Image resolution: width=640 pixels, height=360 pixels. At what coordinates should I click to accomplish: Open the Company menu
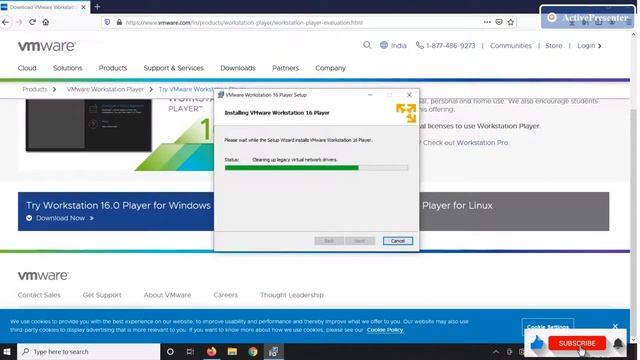coord(330,68)
